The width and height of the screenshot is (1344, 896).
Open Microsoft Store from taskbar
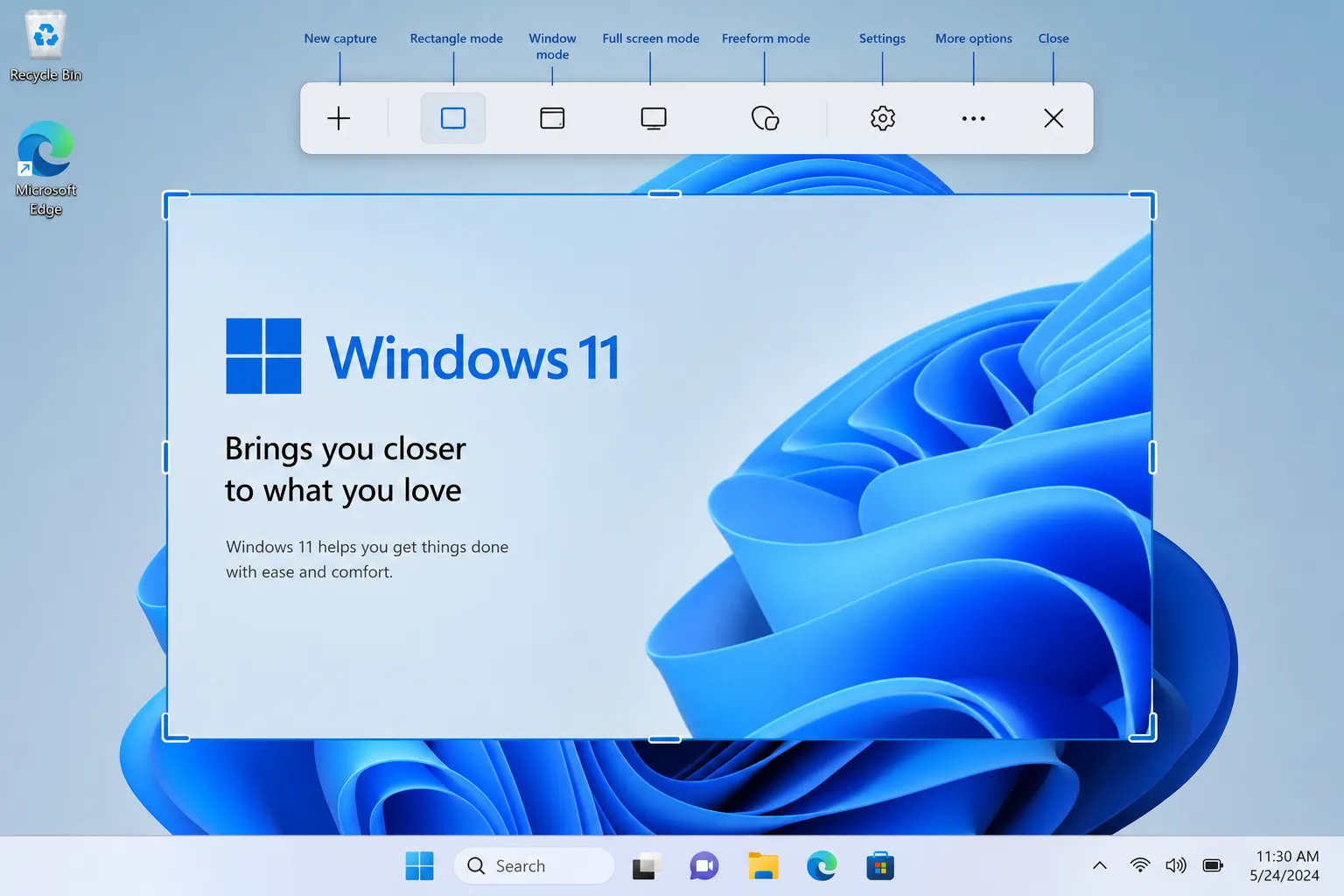click(x=880, y=866)
